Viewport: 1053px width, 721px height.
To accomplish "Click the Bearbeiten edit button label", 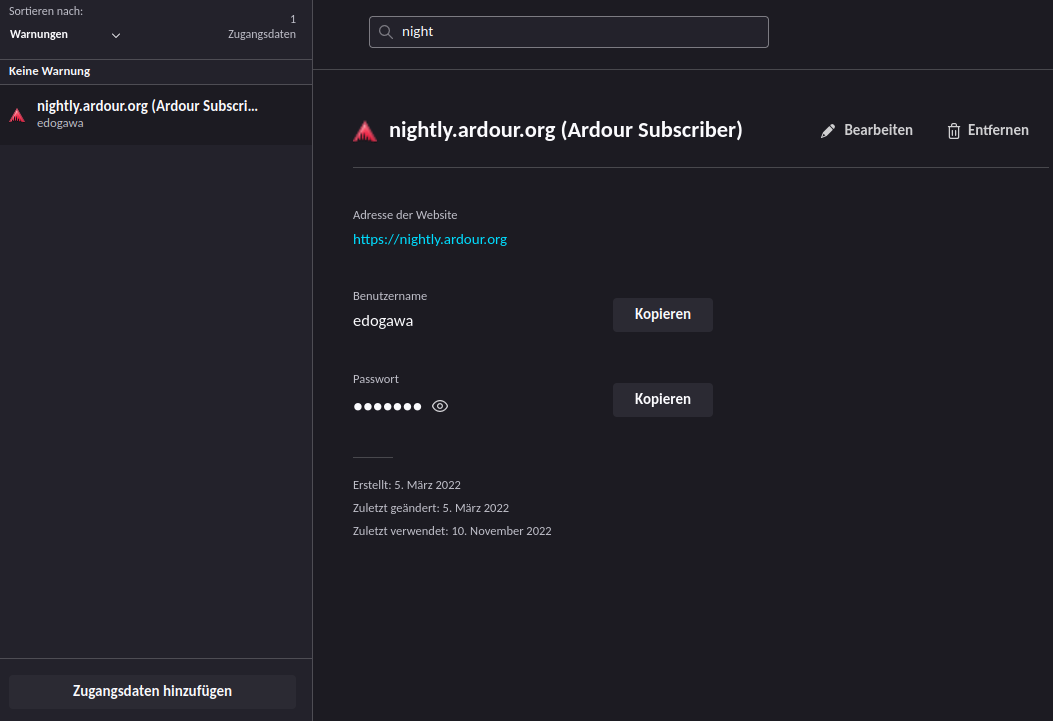I will pos(878,130).
